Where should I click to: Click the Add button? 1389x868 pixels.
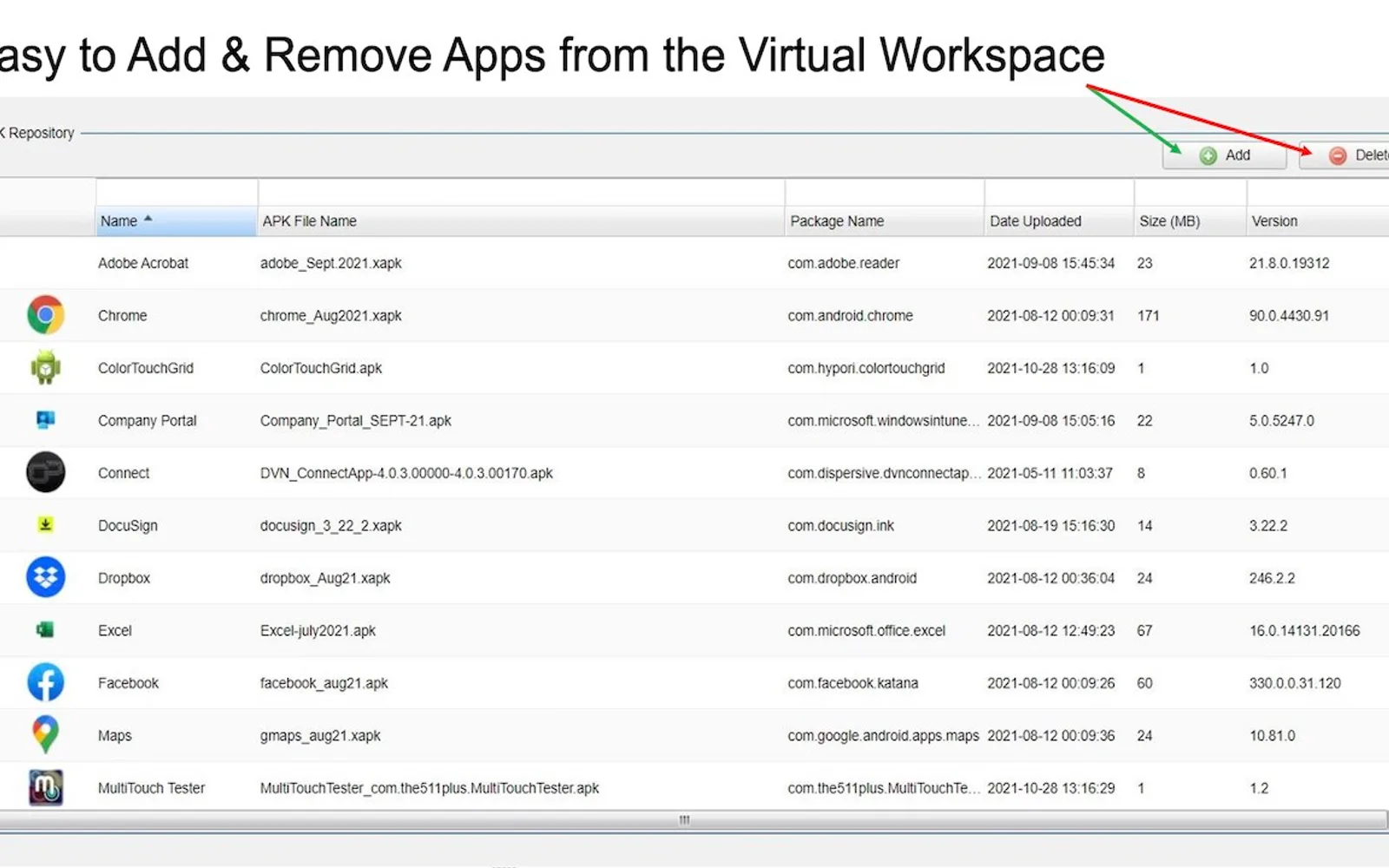[x=1224, y=155]
